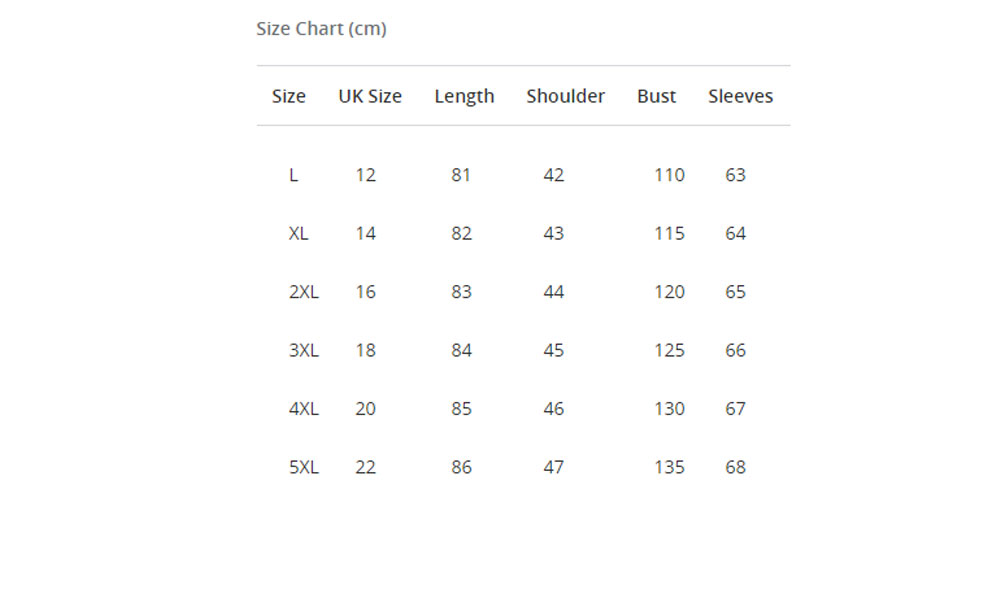The image size is (1000, 600).
Task: Click the UK Size column header
Action: click(x=370, y=96)
